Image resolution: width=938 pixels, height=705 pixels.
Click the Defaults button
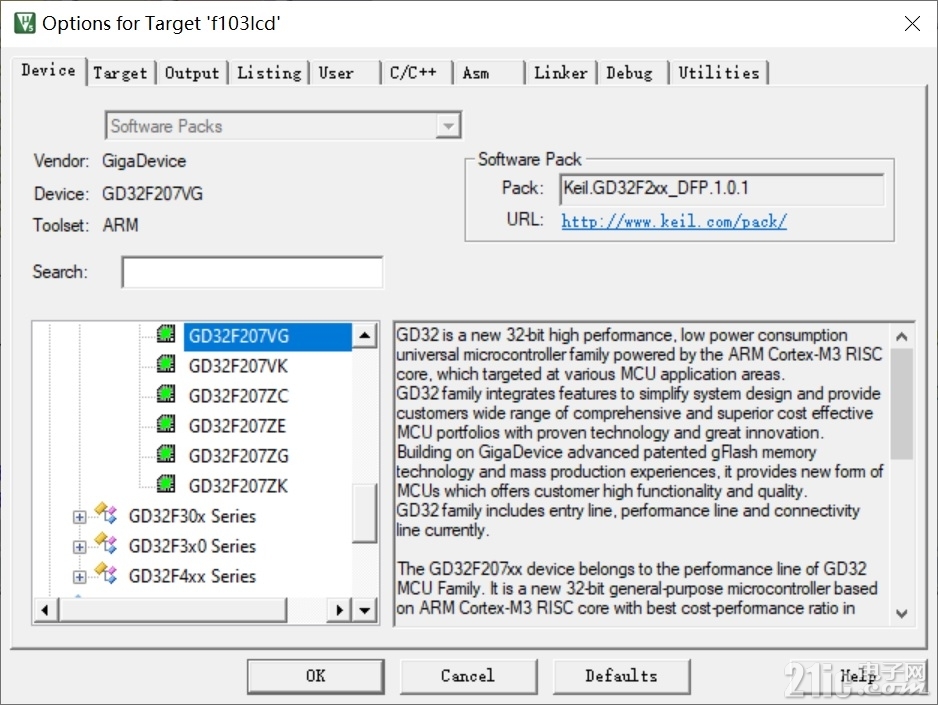(x=621, y=676)
